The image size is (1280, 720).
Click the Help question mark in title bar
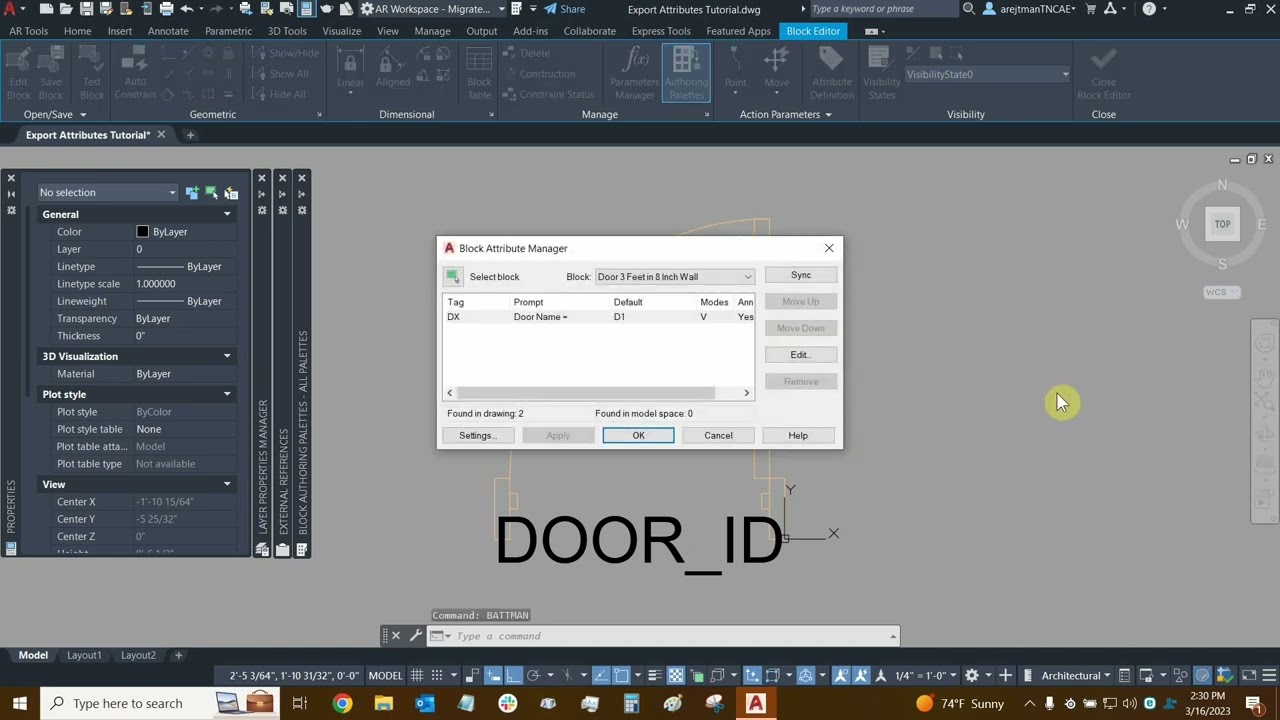click(x=1149, y=9)
